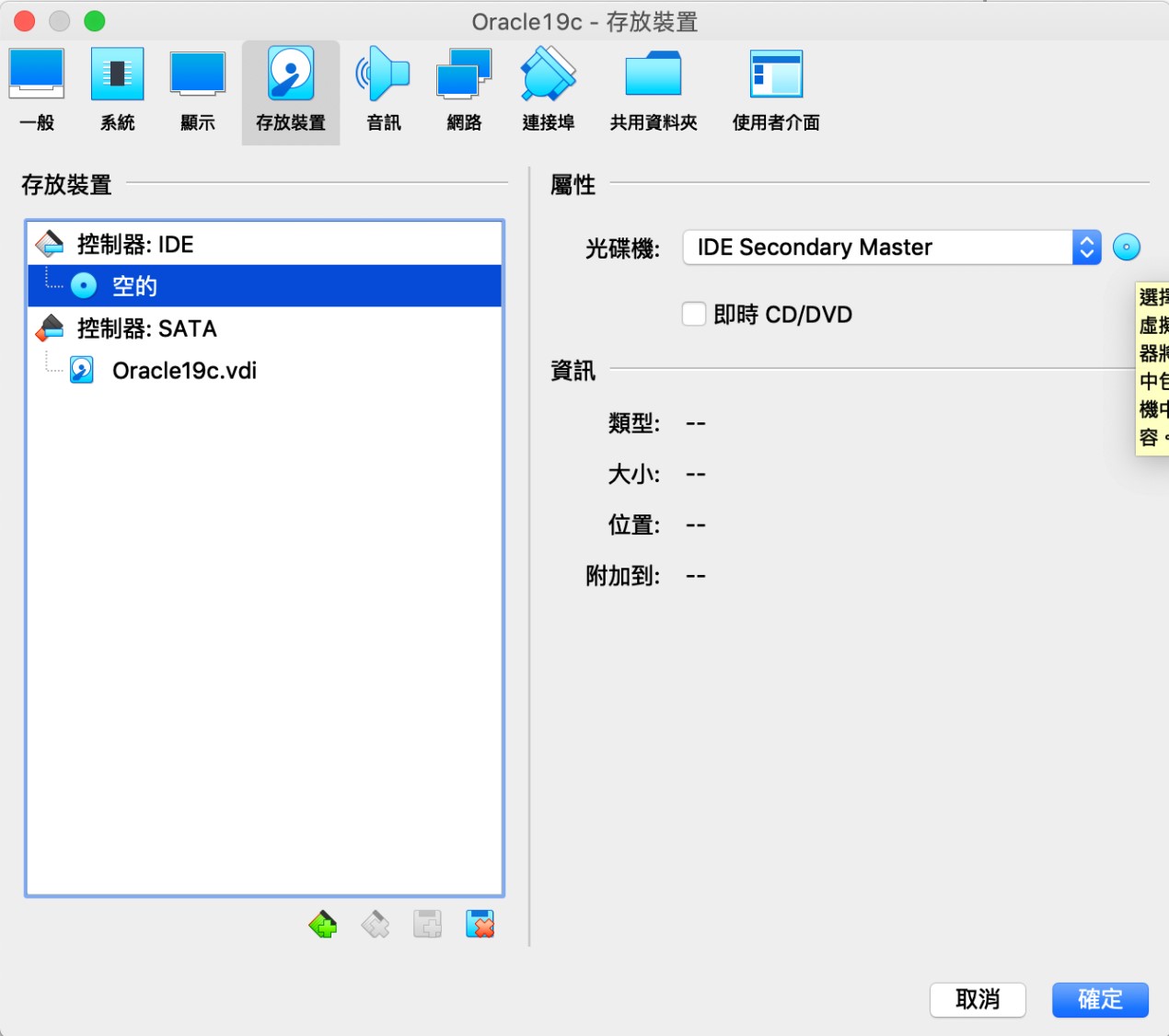The height and width of the screenshot is (1036, 1169).
Task: Open the 音訊 (Audio) settings tab
Action: tap(384, 91)
